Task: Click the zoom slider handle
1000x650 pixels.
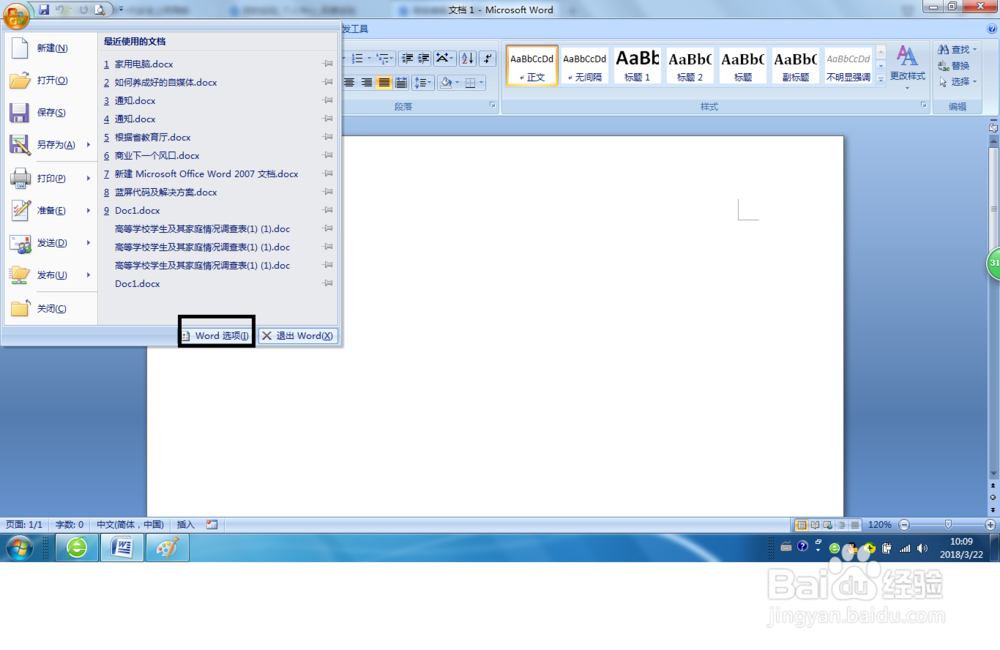Action: pos(948,524)
